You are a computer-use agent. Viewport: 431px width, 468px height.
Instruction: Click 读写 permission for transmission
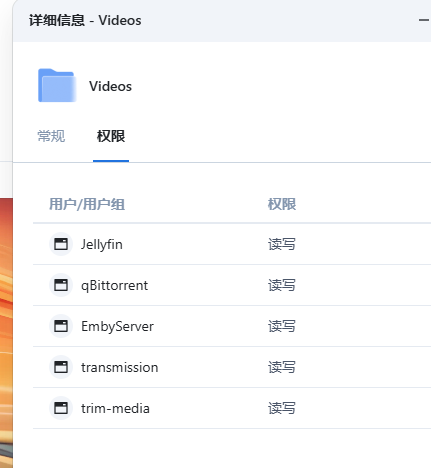click(282, 367)
